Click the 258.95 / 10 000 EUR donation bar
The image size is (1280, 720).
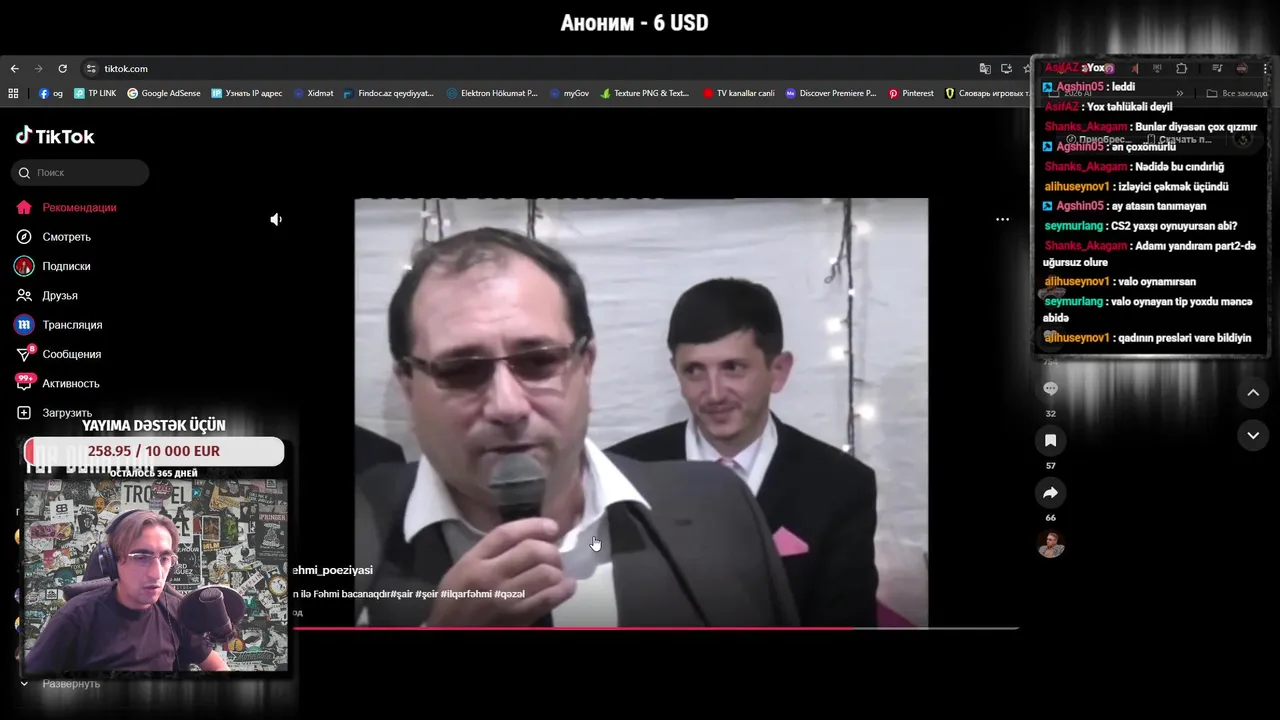click(x=154, y=451)
